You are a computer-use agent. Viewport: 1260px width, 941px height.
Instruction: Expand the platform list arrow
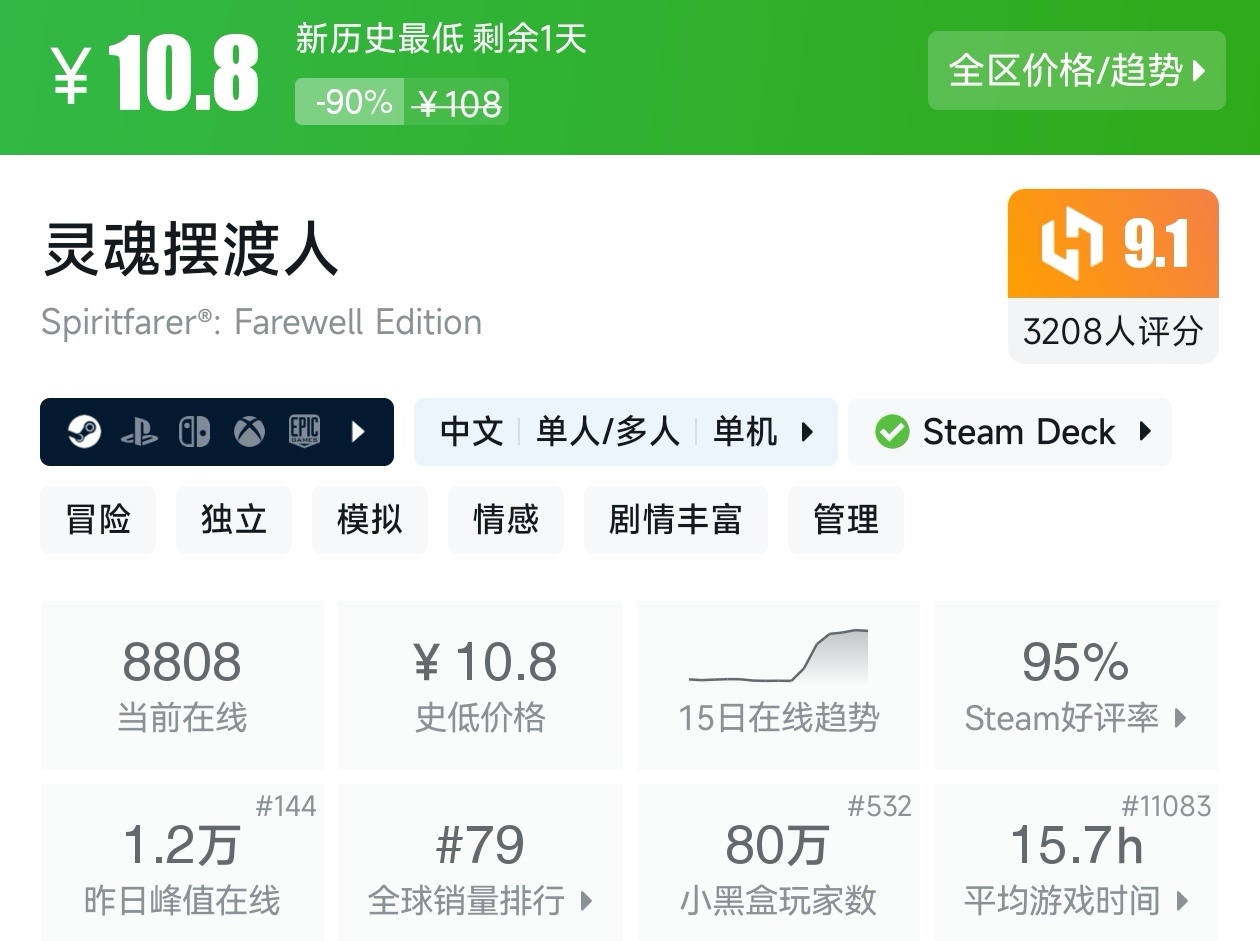pyautogui.click(x=358, y=432)
